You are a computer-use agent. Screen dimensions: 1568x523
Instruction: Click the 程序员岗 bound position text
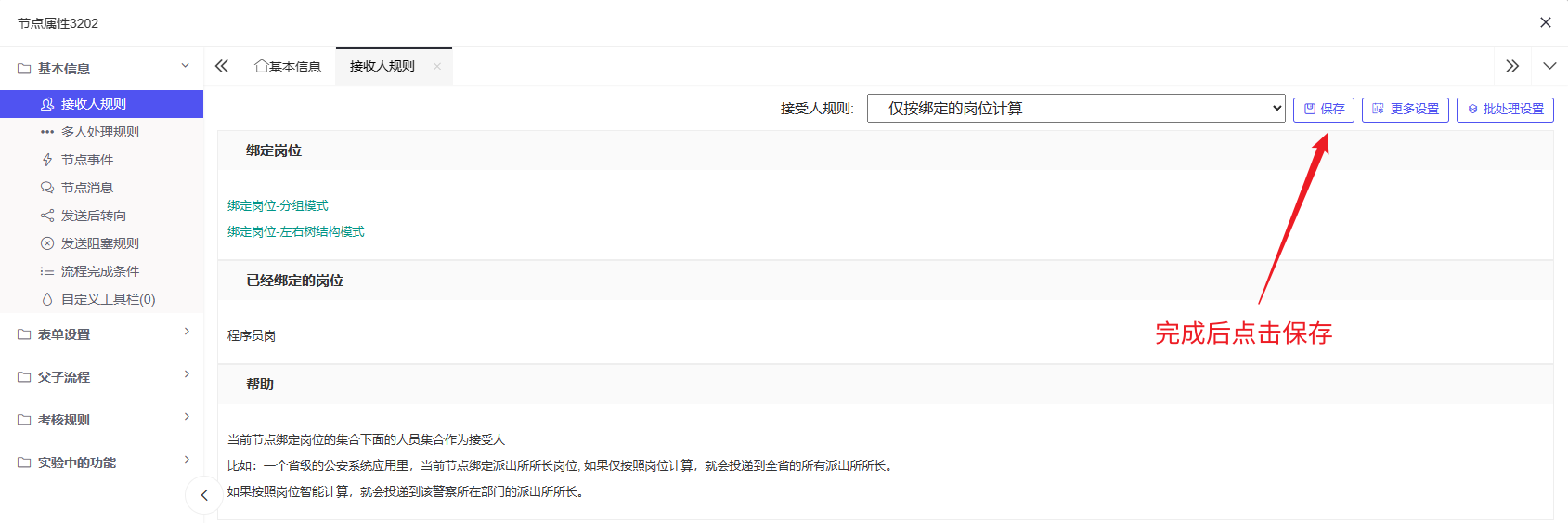point(252,335)
